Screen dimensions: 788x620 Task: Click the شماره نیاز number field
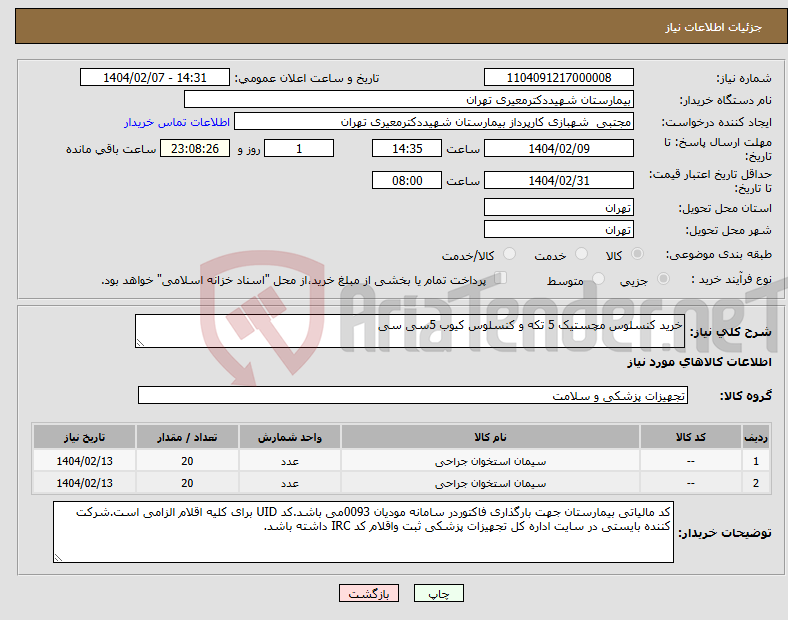coord(559,78)
